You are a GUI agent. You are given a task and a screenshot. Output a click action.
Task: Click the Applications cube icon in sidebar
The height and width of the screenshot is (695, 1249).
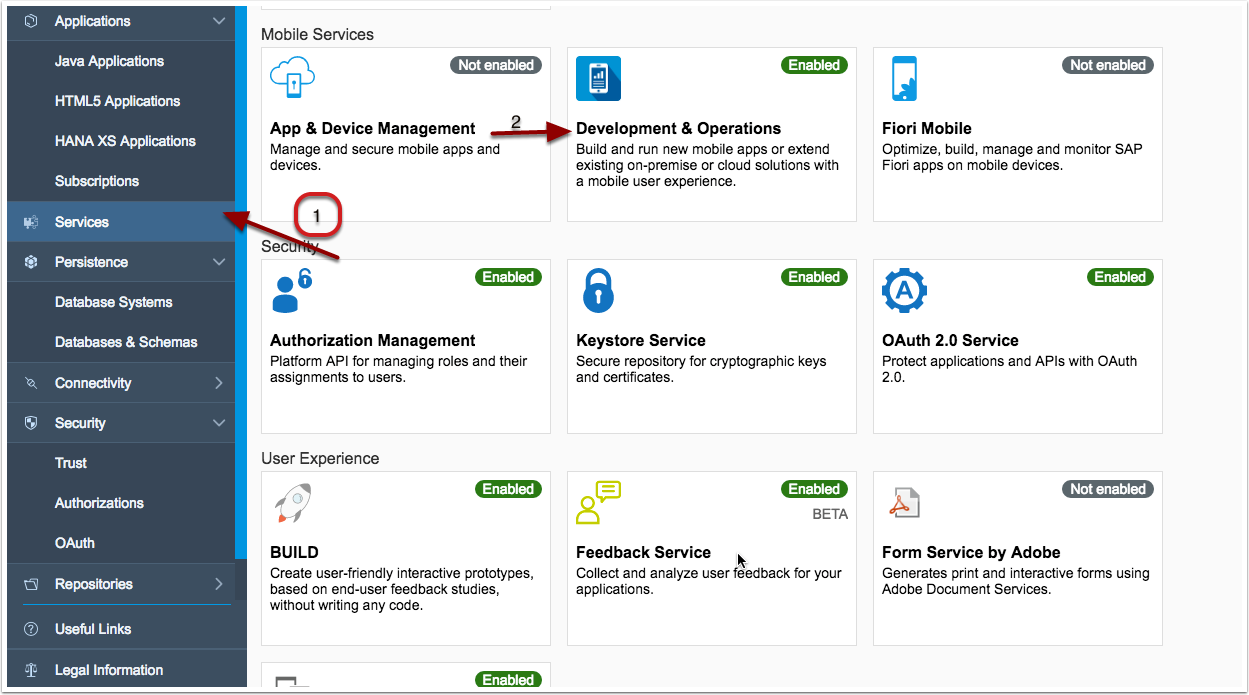(31, 21)
